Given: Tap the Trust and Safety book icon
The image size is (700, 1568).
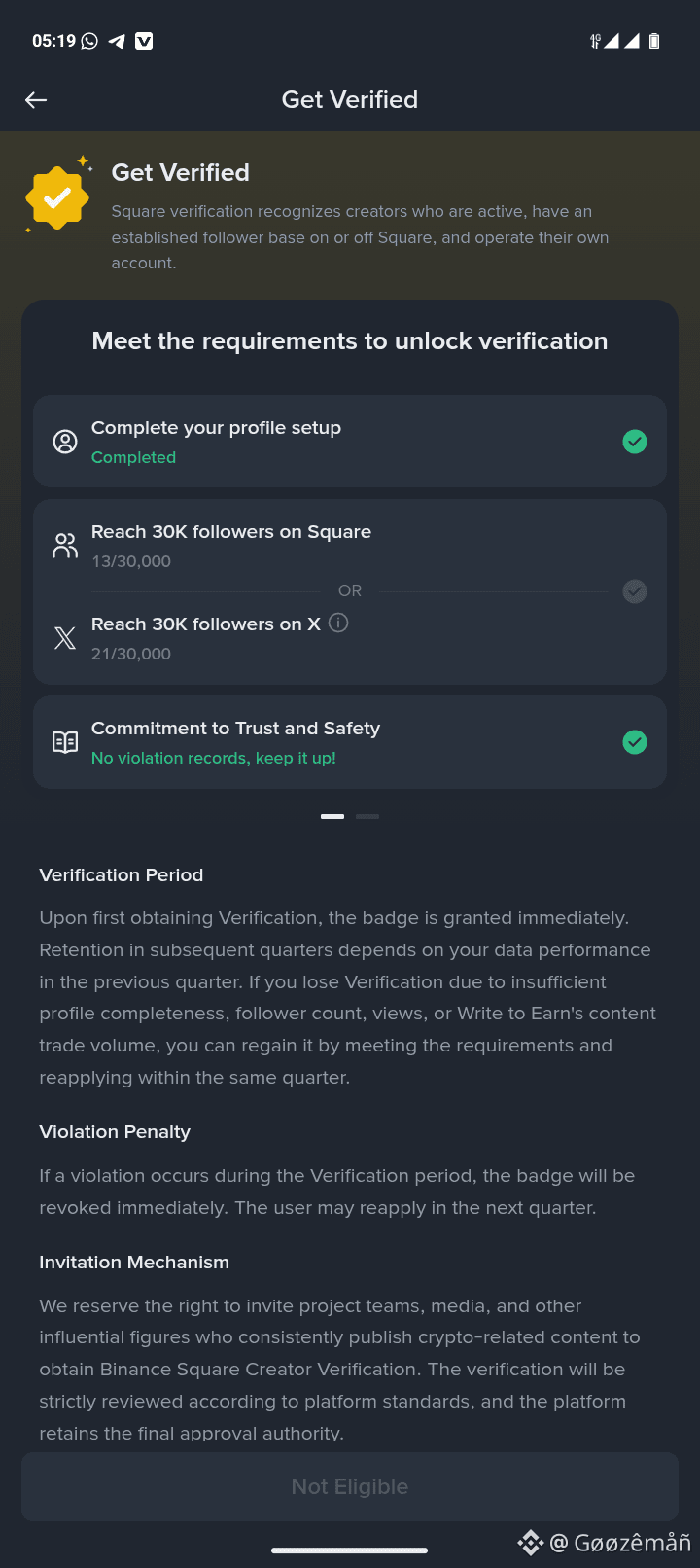Looking at the screenshot, I should click(65, 742).
